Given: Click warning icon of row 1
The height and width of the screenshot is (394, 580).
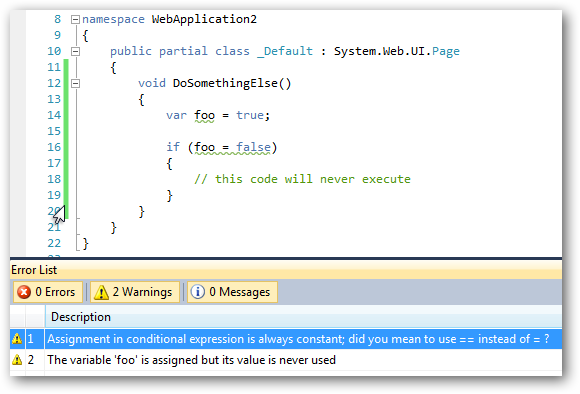Looking at the screenshot, I should (17, 339).
